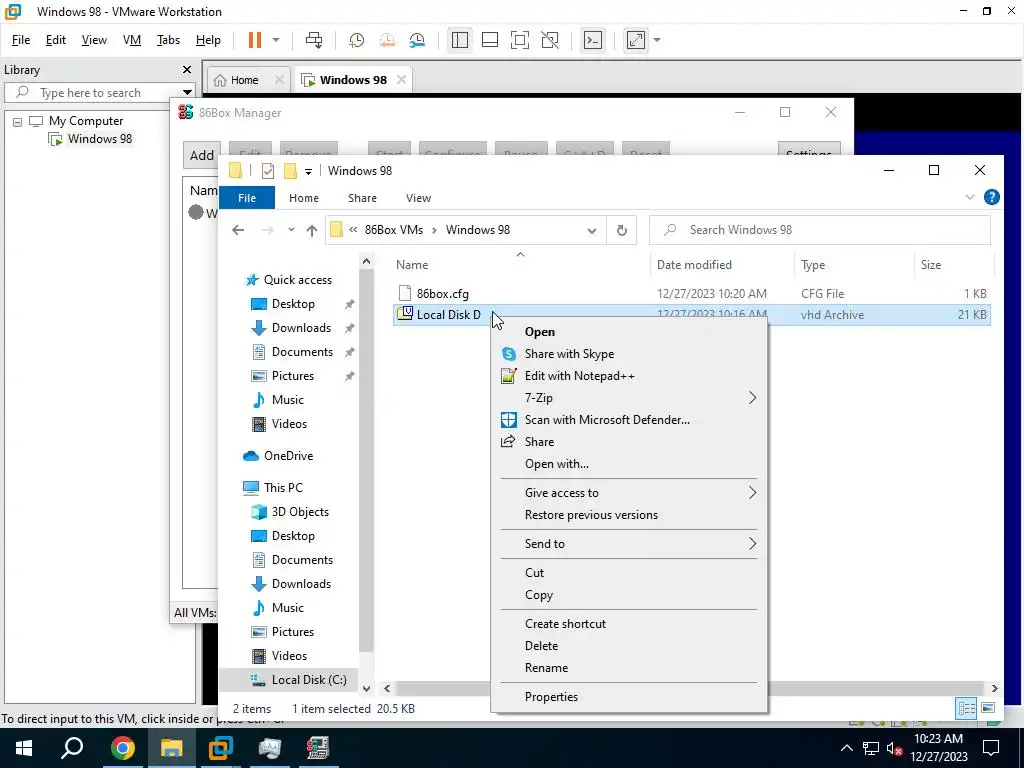1024x768 pixels.
Task: Click the library search field
Action: coord(99,93)
